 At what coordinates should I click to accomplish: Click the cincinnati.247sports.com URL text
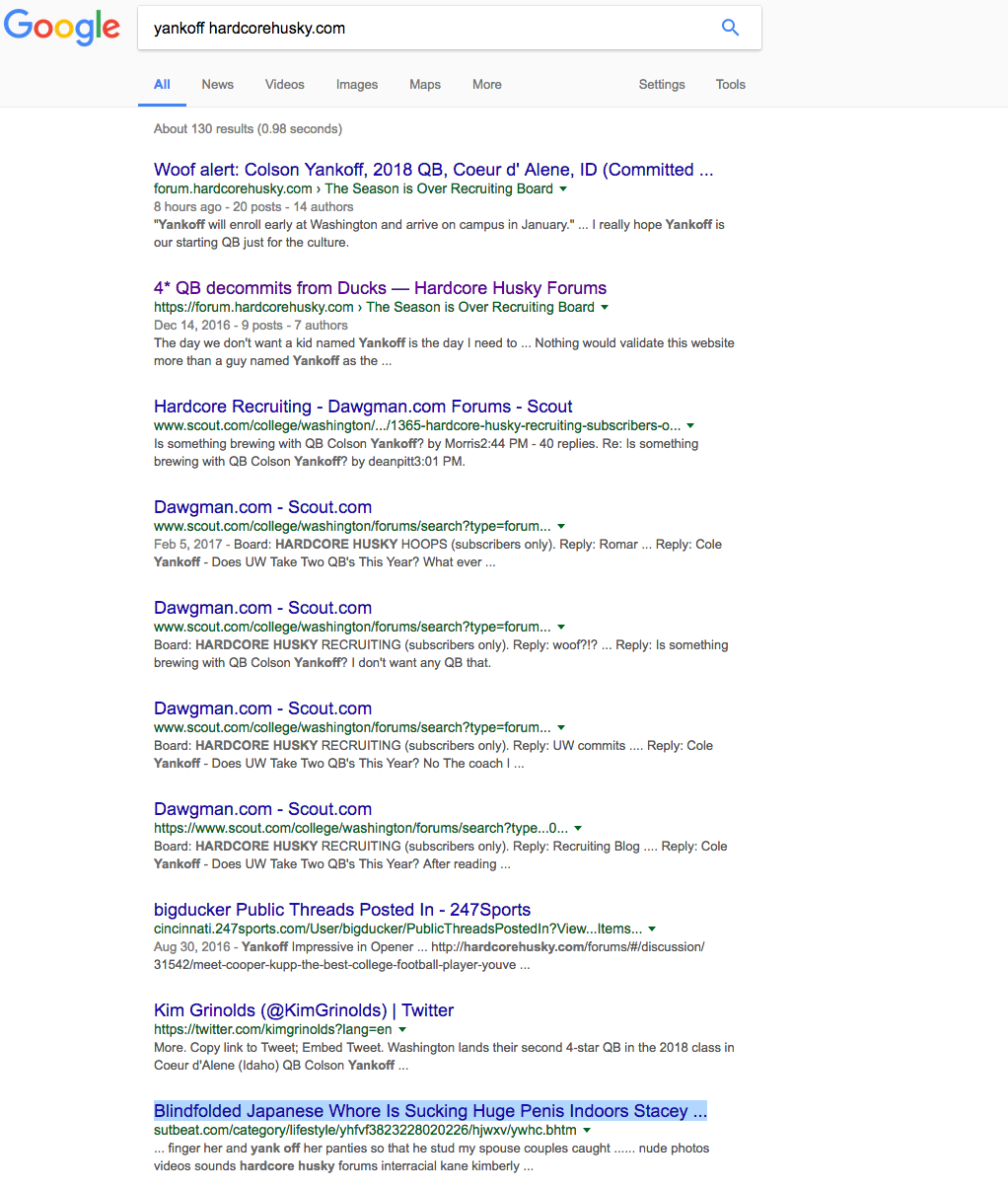coord(398,929)
